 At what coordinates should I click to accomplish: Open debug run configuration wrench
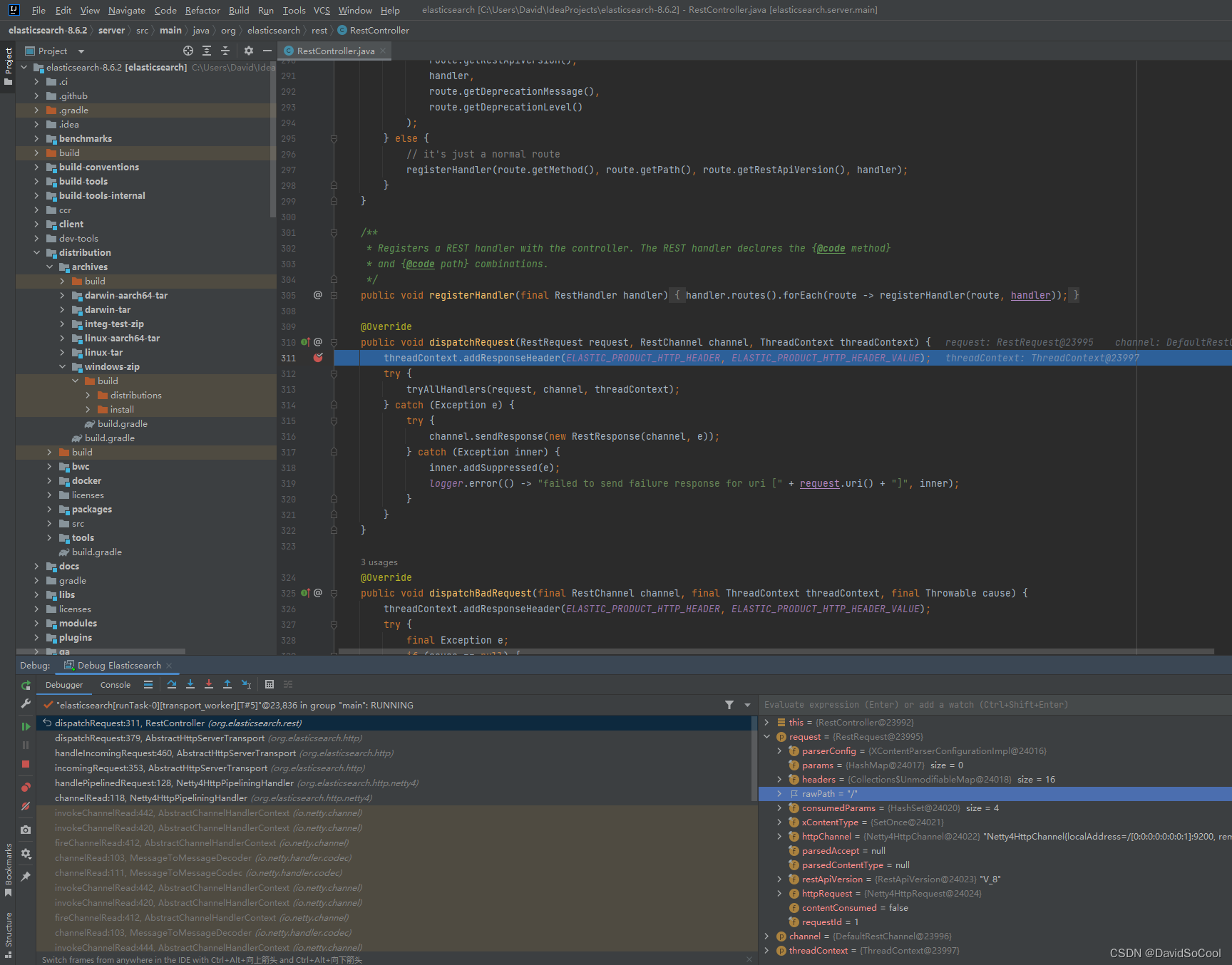[26, 704]
